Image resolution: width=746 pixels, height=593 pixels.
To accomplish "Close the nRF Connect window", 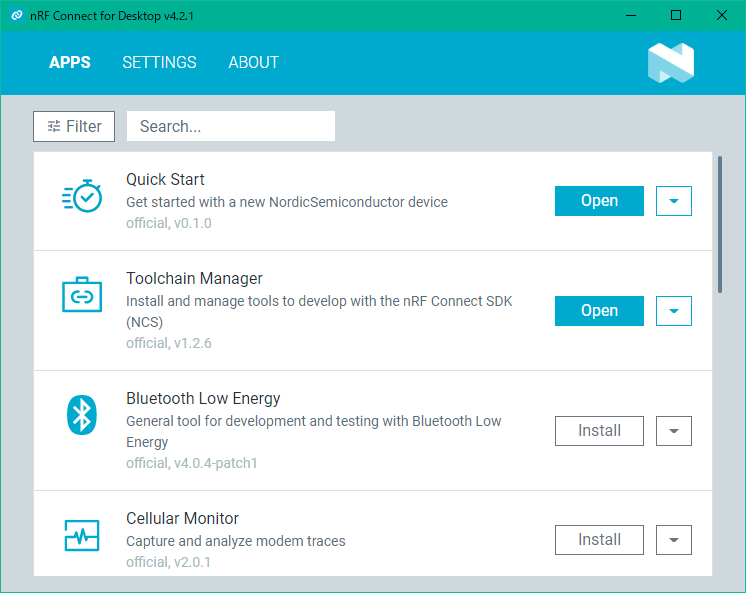I will click(x=721, y=16).
